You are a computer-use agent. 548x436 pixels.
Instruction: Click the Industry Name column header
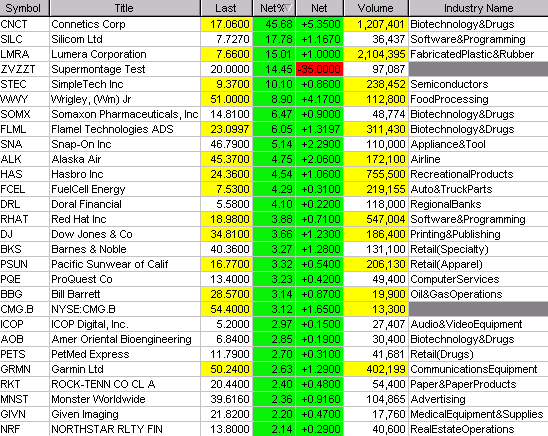point(478,8)
